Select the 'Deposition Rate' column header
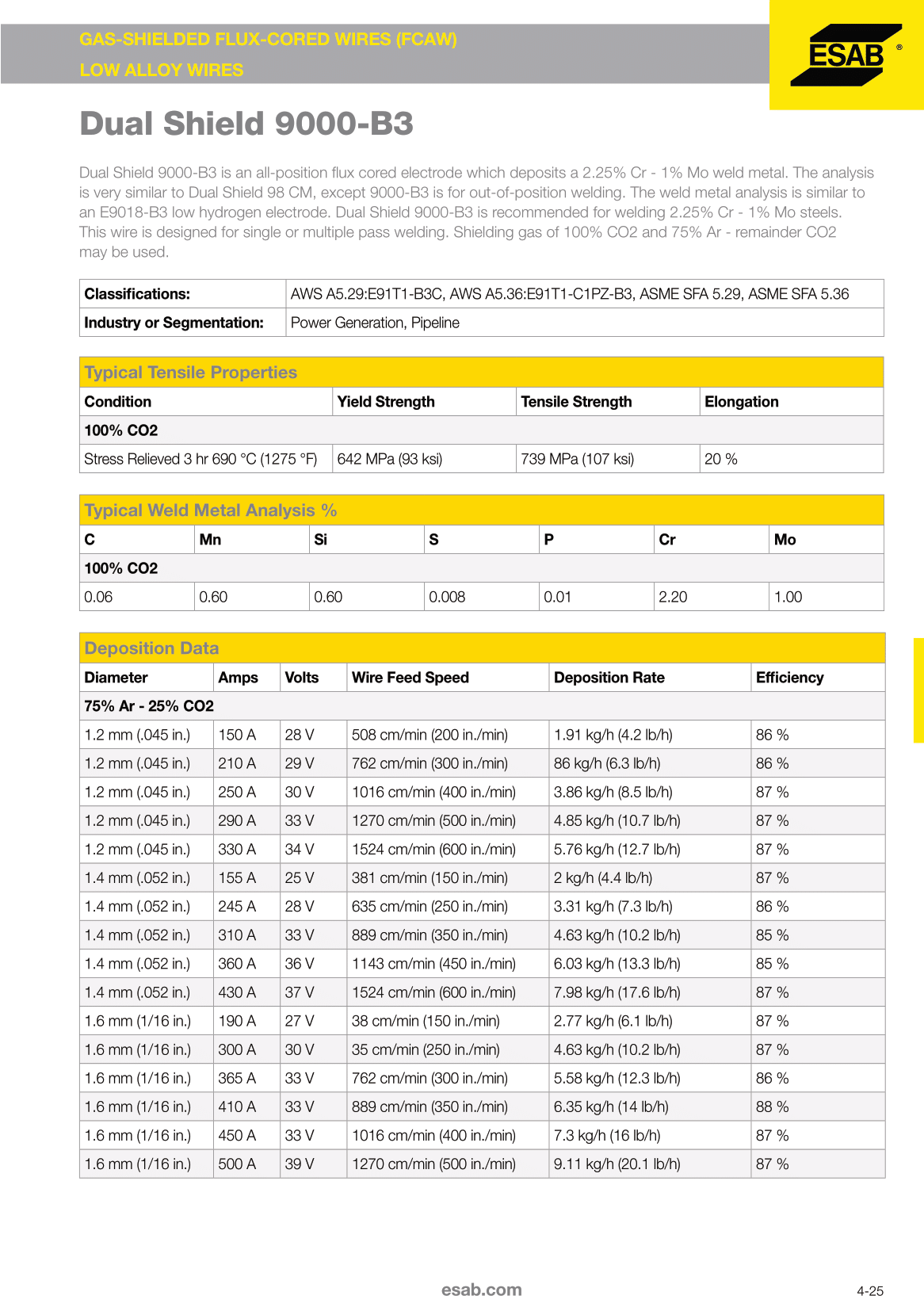This screenshot has width=924, height=1311. click(x=650, y=678)
